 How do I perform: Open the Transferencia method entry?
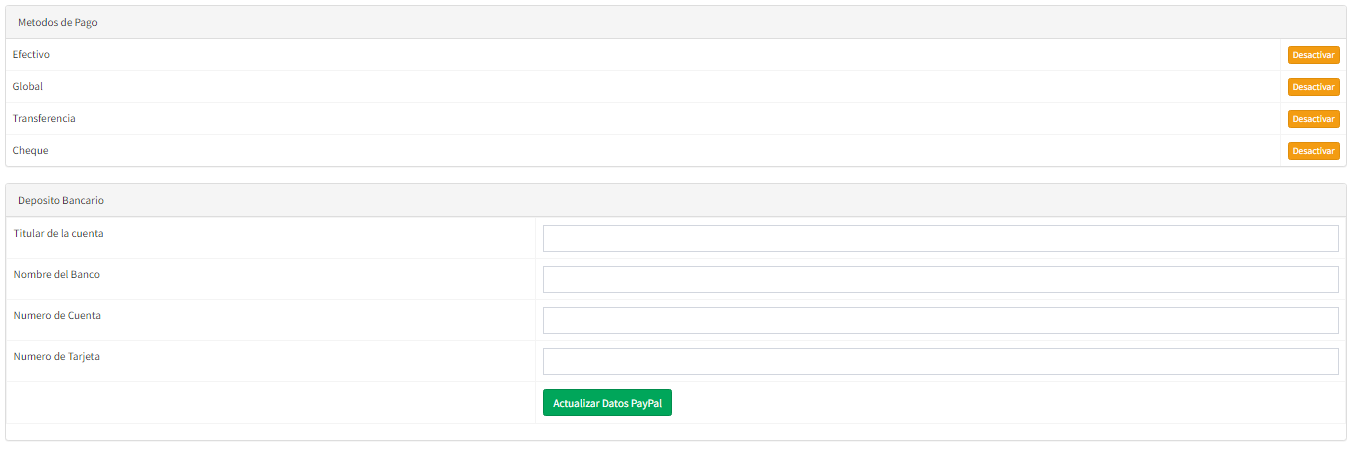tap(44, 119)
